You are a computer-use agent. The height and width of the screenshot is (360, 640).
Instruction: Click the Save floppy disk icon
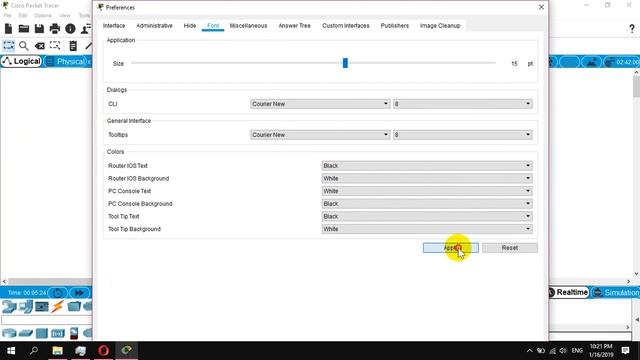click(x=39, y=29)
